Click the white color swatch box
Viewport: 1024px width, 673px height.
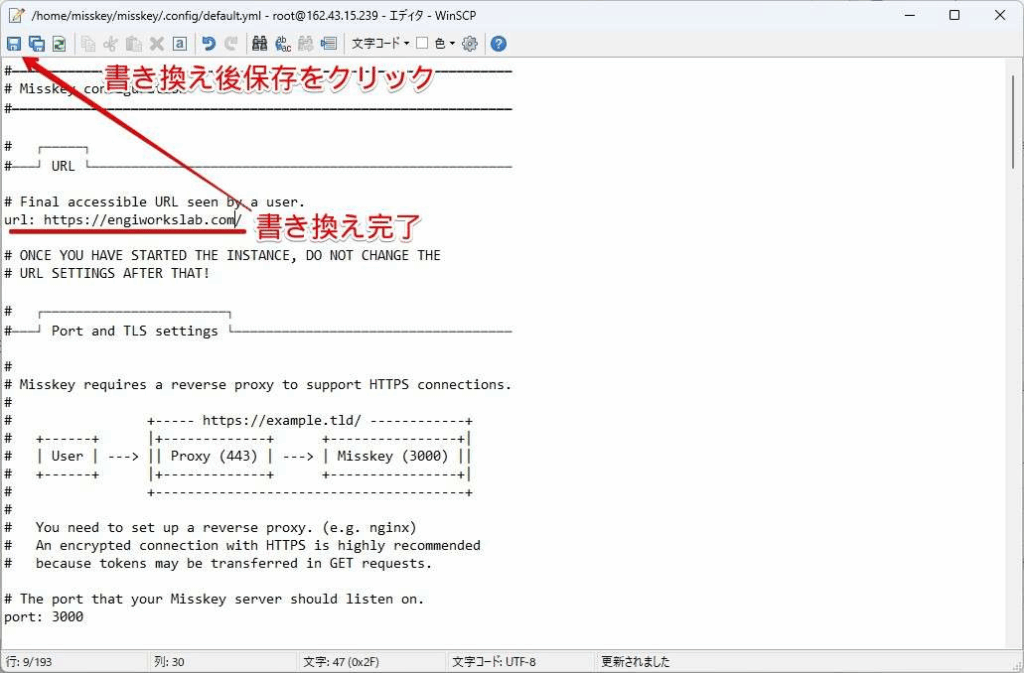pos(422,43)
